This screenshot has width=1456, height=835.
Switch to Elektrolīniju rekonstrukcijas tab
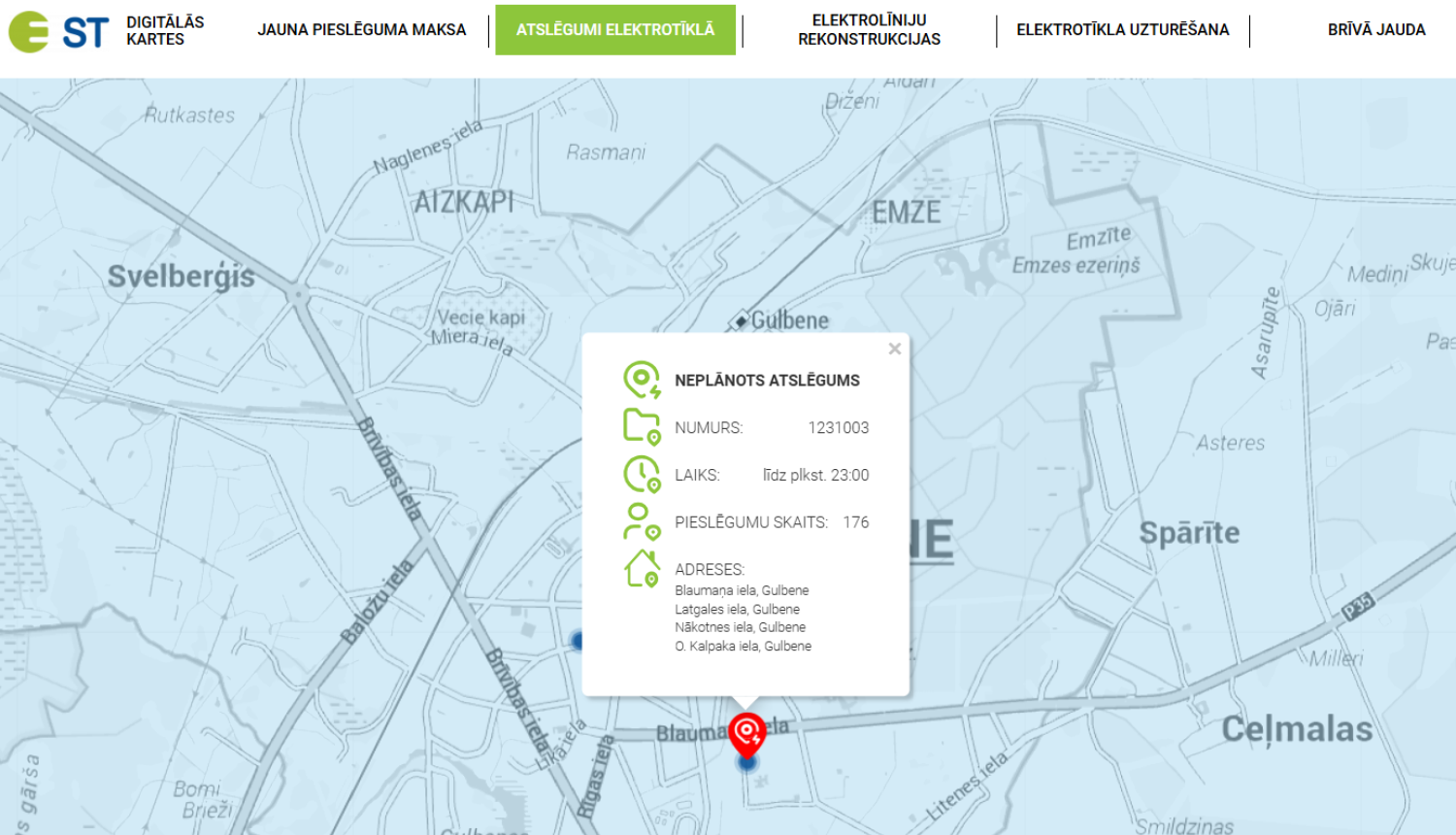point(869,30)
